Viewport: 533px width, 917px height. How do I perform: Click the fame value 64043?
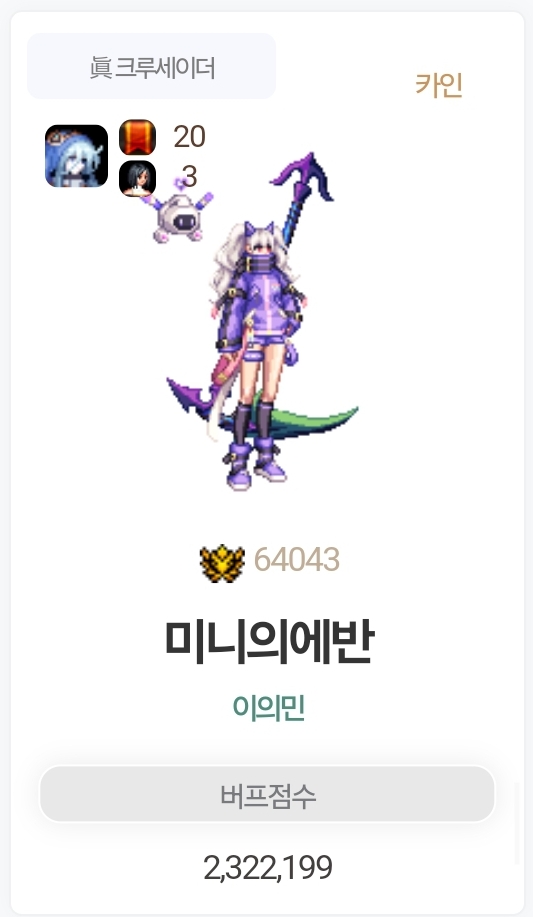pos(297,560)
